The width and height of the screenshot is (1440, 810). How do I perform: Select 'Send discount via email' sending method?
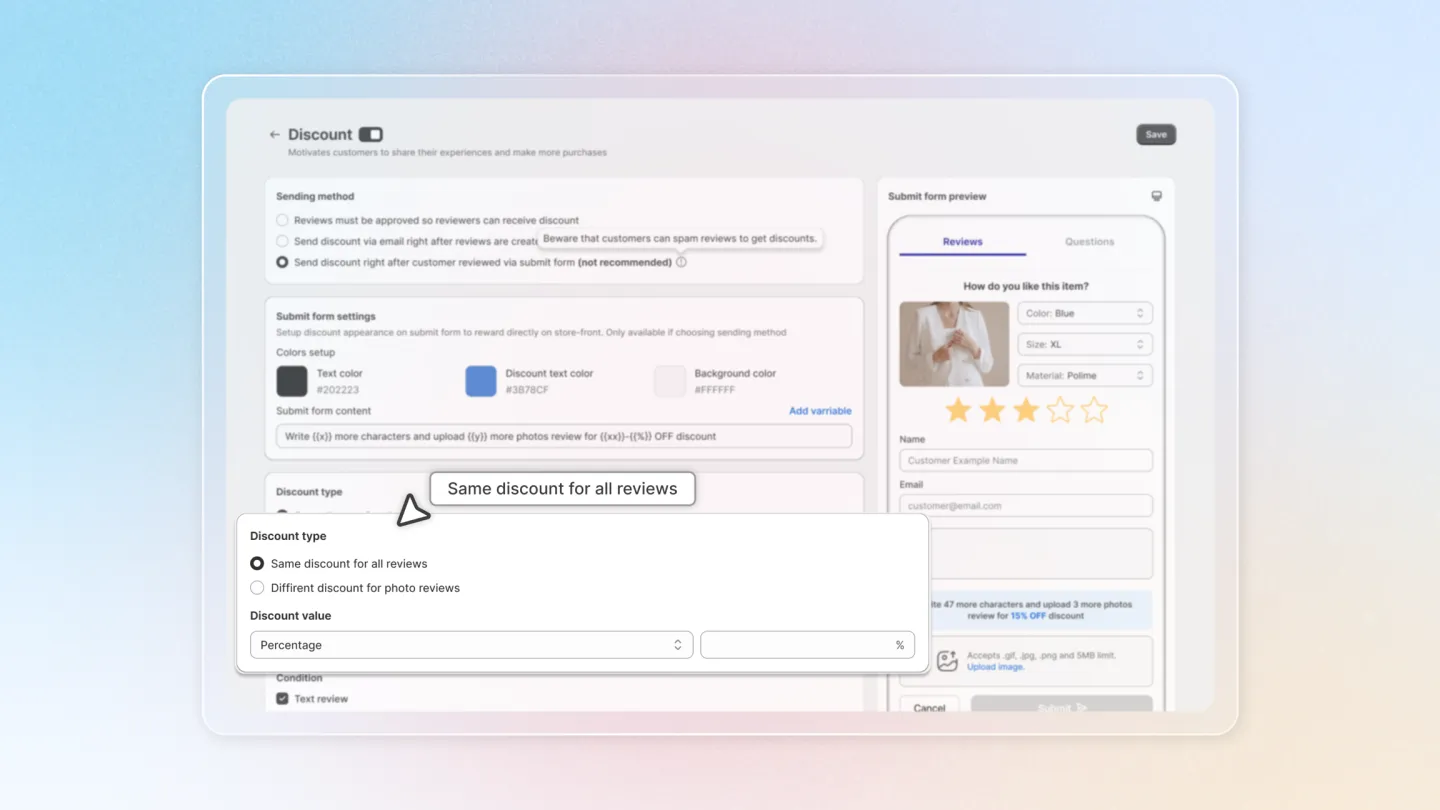tap(282, 241)
